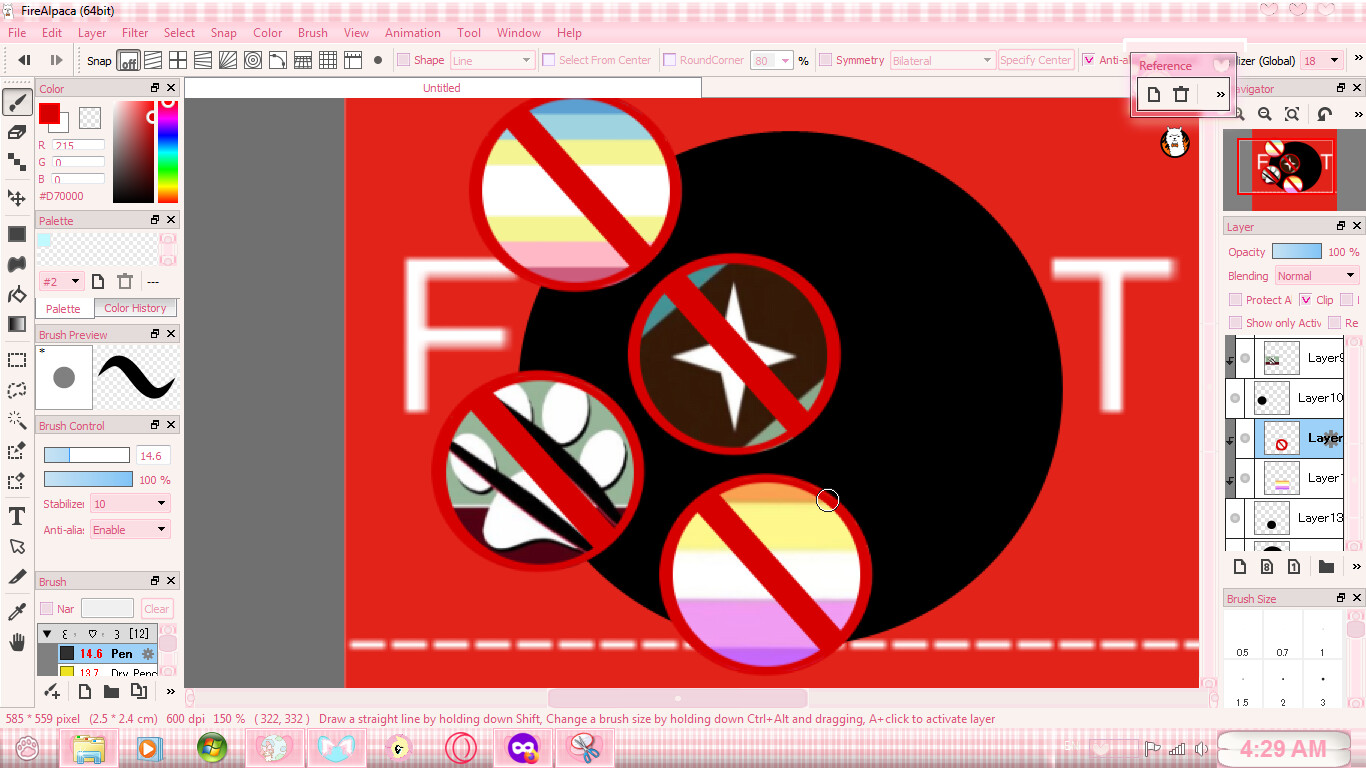
Task: Click the rainbow hue strip in Color panel
Action: [168, 152]
